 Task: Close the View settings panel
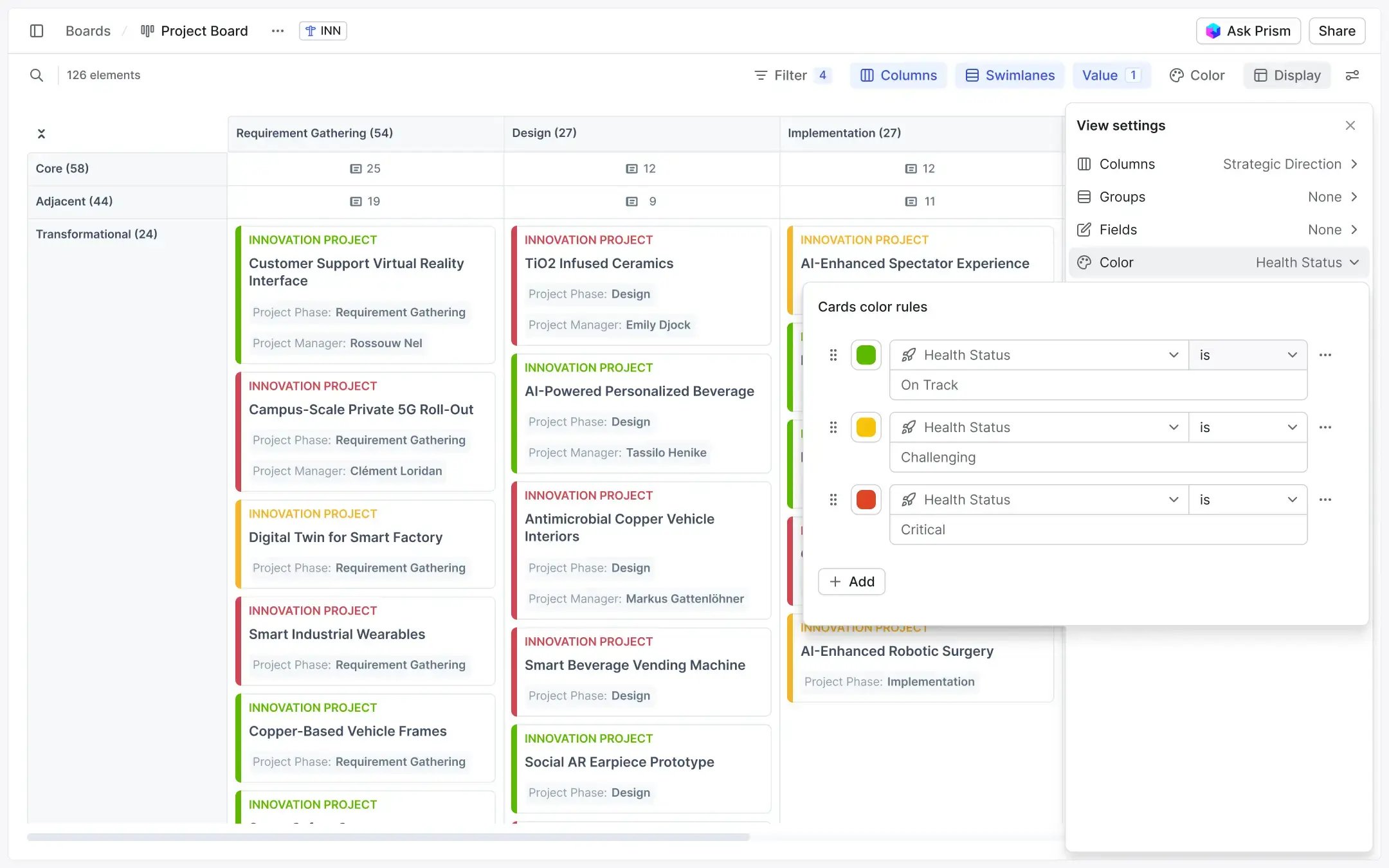tap(1350, 125)
